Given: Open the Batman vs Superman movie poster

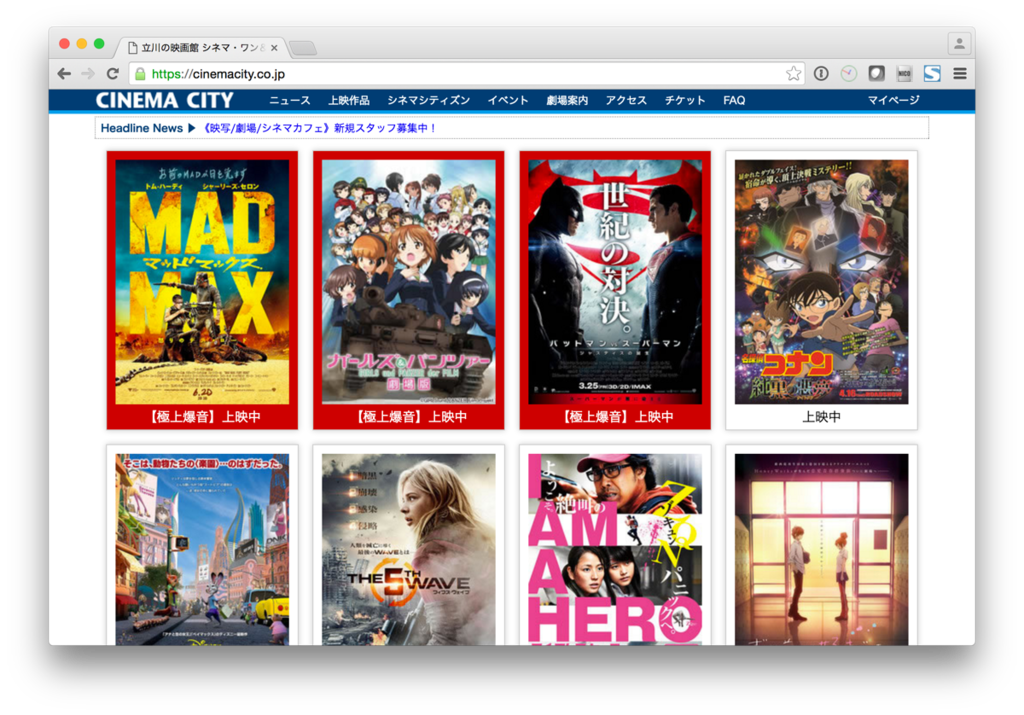Looking at the screenshot, I should (x=615, y=282).
